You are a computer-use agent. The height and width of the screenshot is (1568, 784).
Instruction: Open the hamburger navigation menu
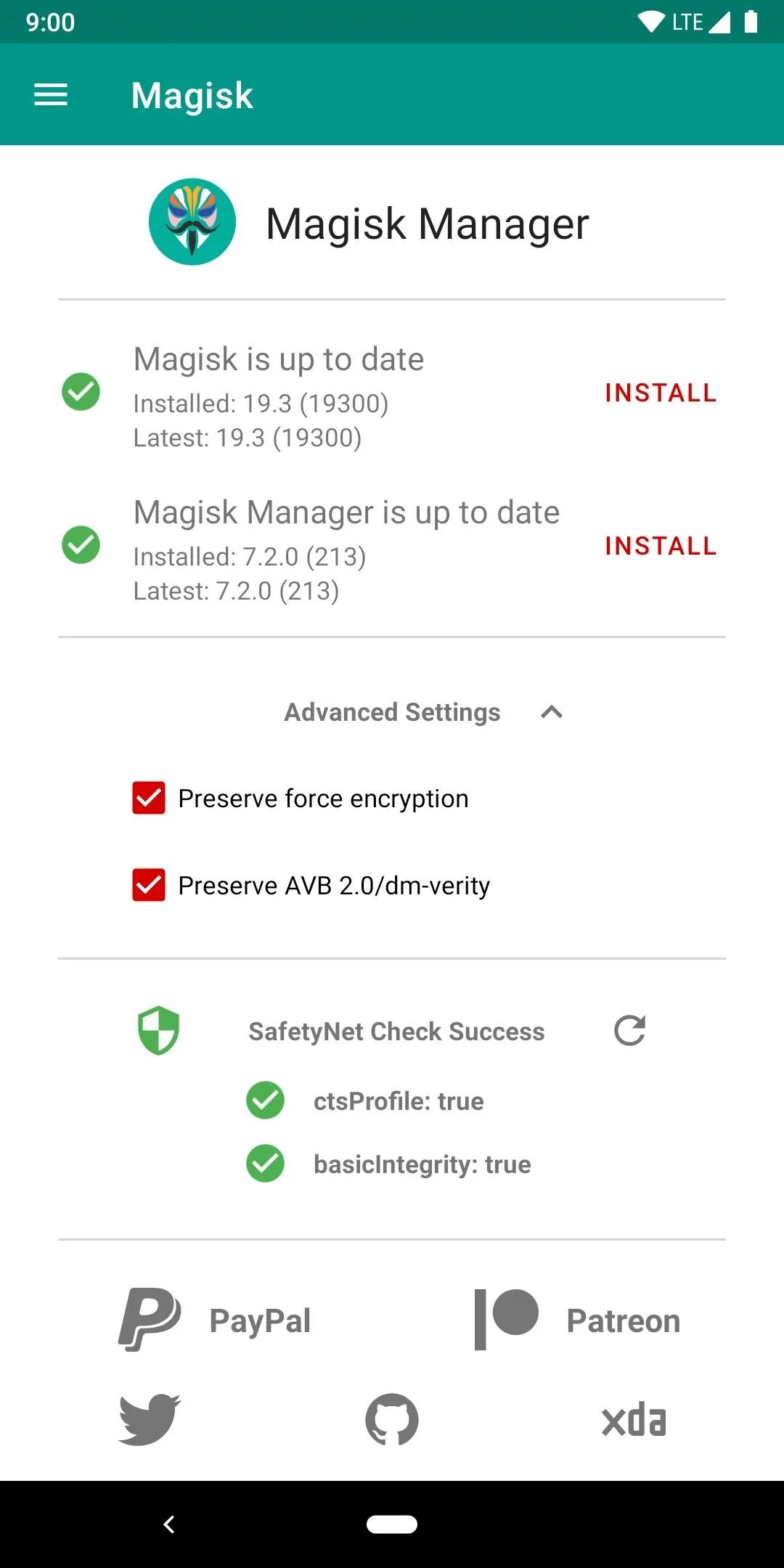51,94
